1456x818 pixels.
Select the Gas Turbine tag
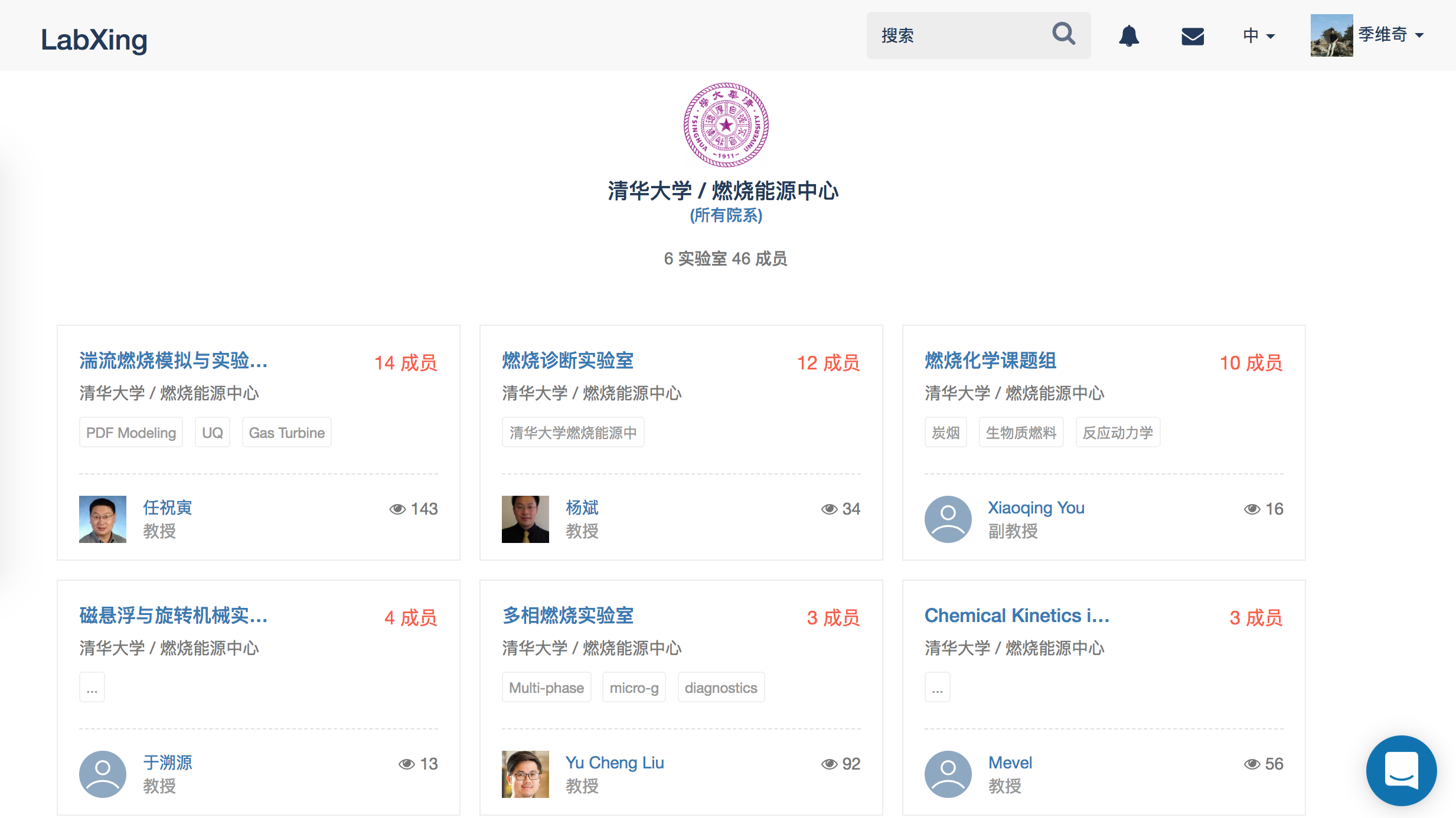287,433
